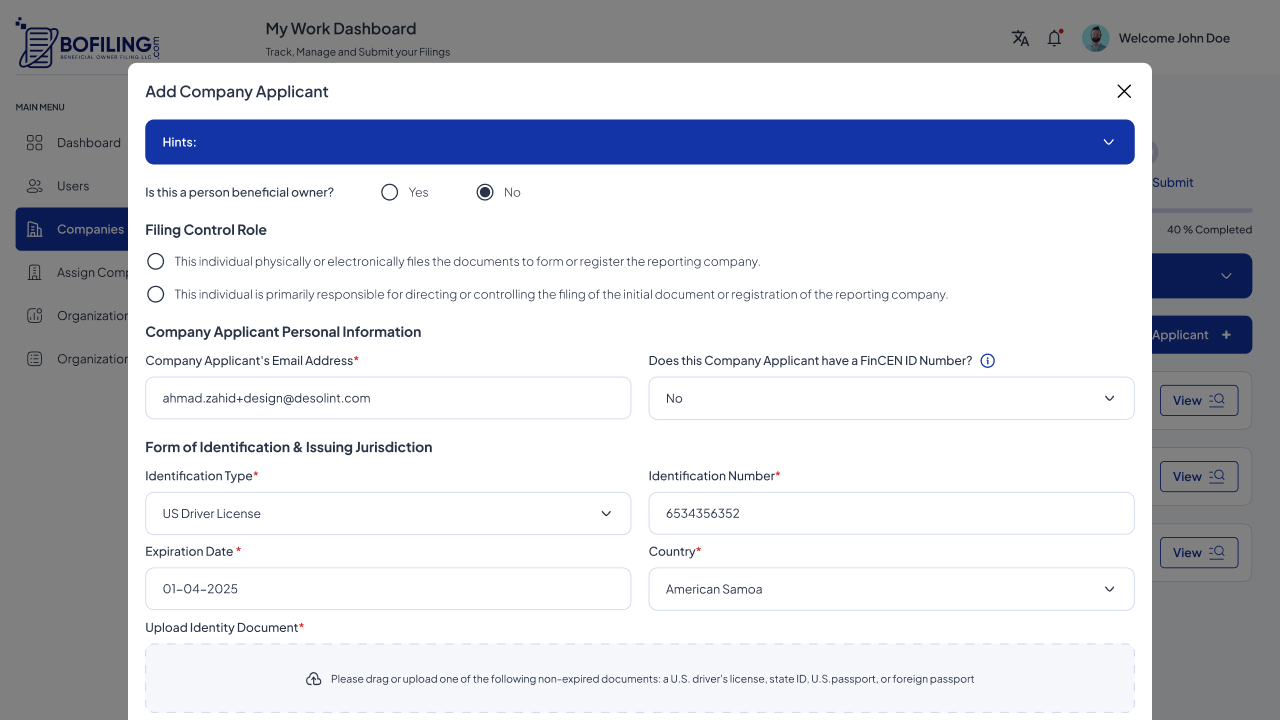
Task: Click the language translate icon
Action: 1020,38
